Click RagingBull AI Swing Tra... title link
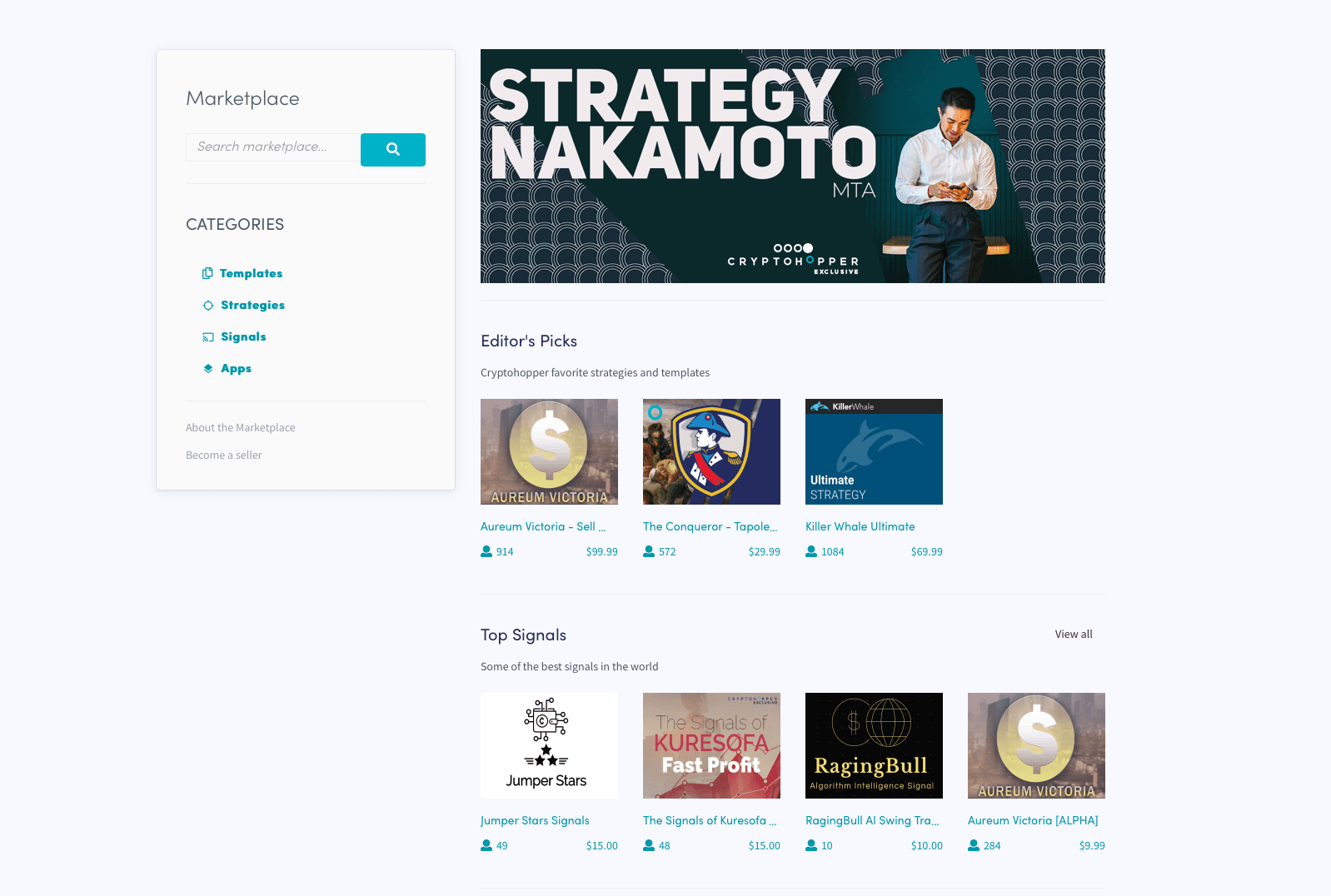 [x=872, y=820]
